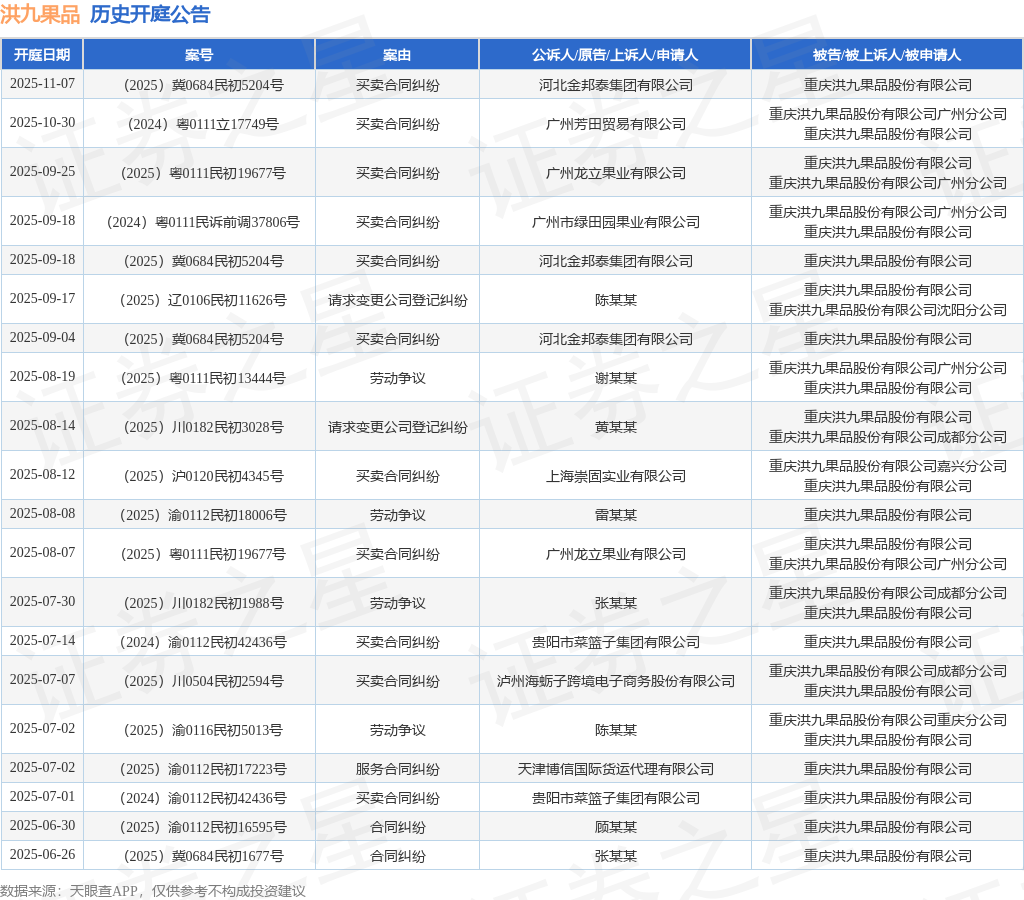
Task: Click plaintiff 广州芳田贸易有限公司
Action: [615, 124]
